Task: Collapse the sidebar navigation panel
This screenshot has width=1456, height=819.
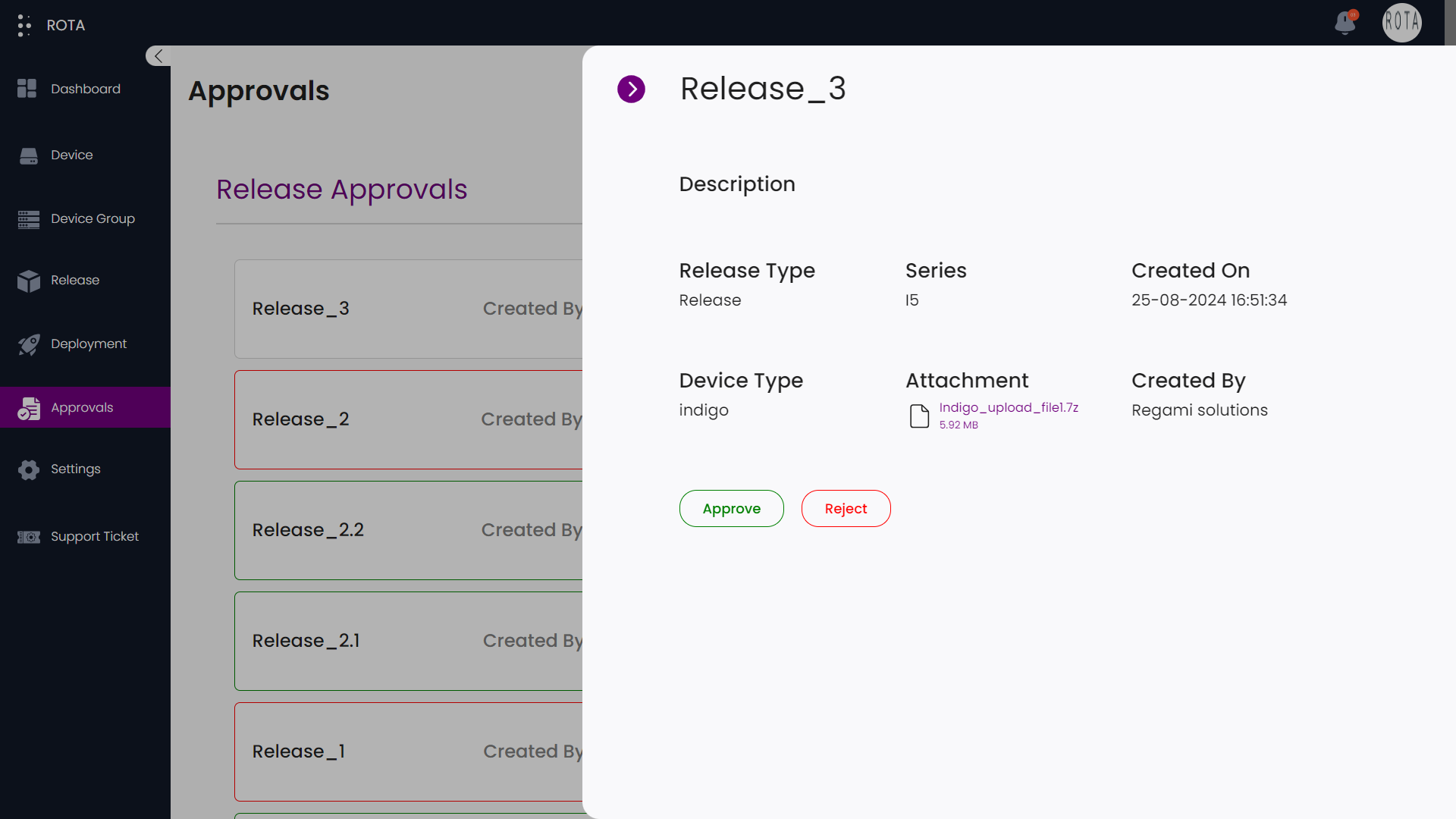Action: (158, 56)
